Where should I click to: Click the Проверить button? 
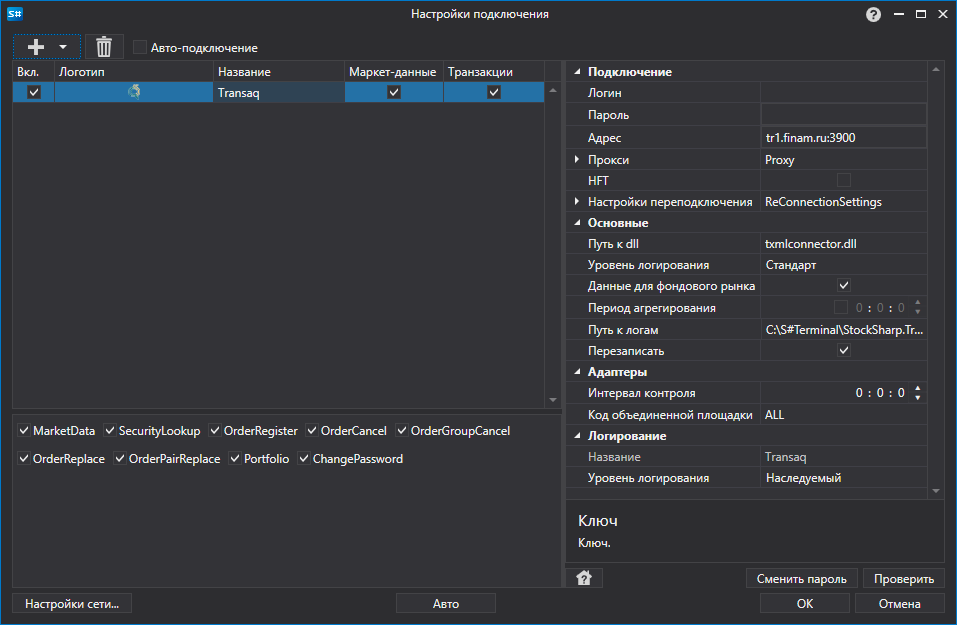pos(904,579)
